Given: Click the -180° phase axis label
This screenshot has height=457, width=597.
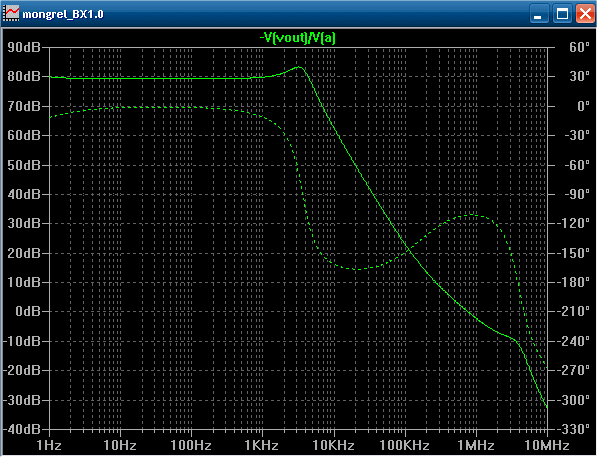Looking at the screenshot, I should 574,282.
